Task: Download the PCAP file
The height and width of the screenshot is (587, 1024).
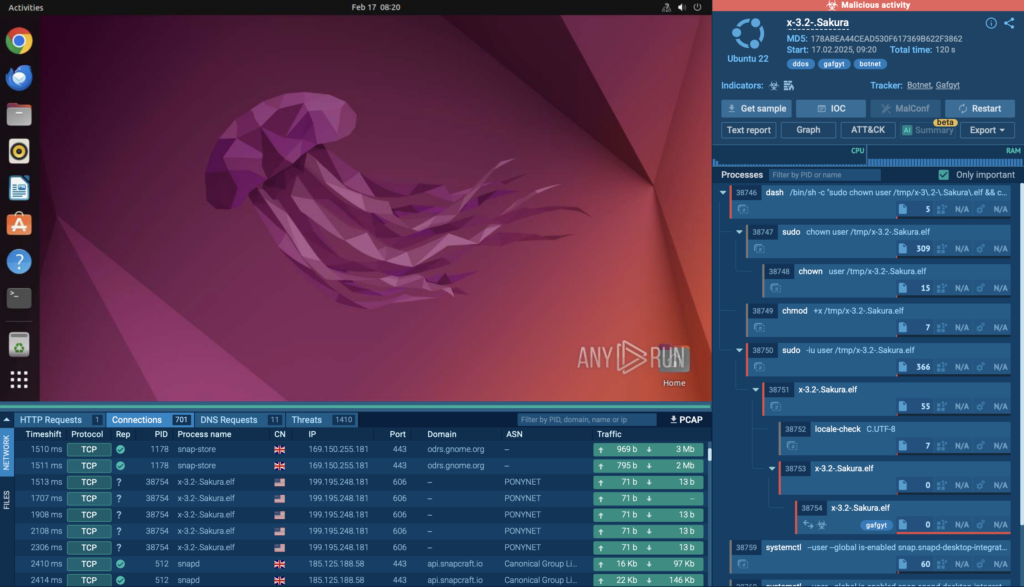Action: (x=686, y=420)
